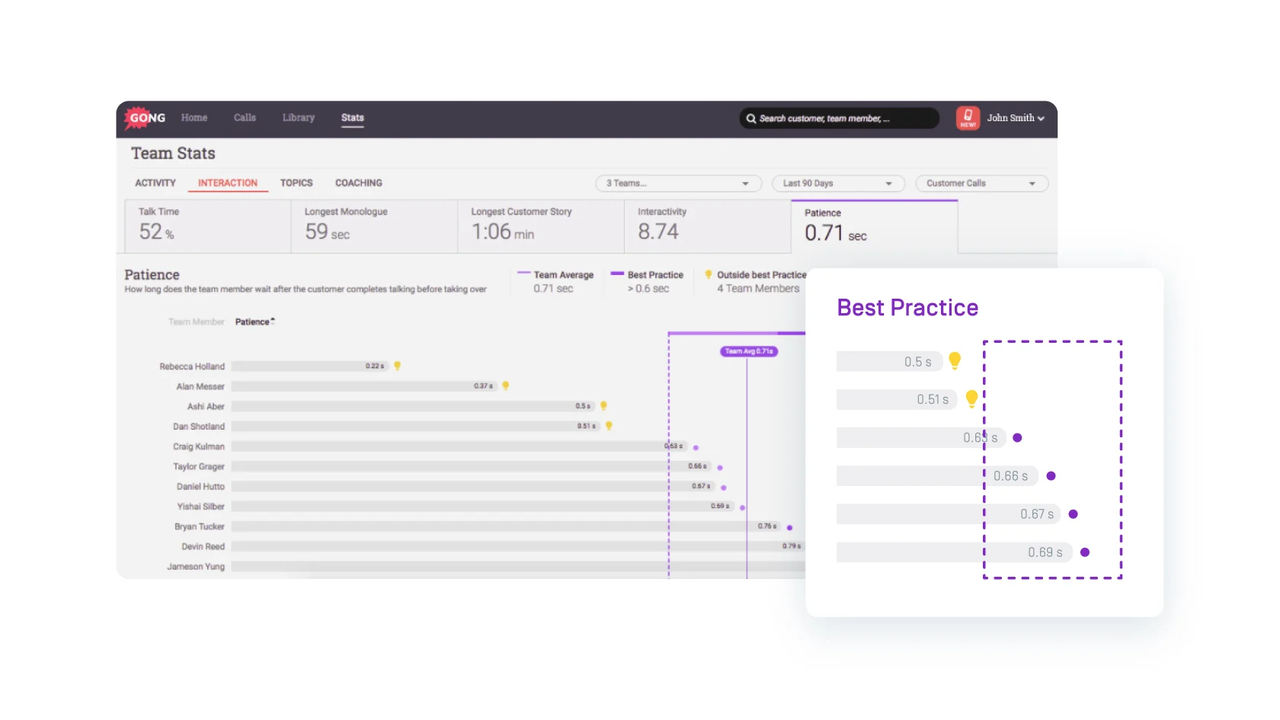Switch to the Activity tab
Image resolution: width=1280 pixels, height=720 pixels.
coord(155,183)
